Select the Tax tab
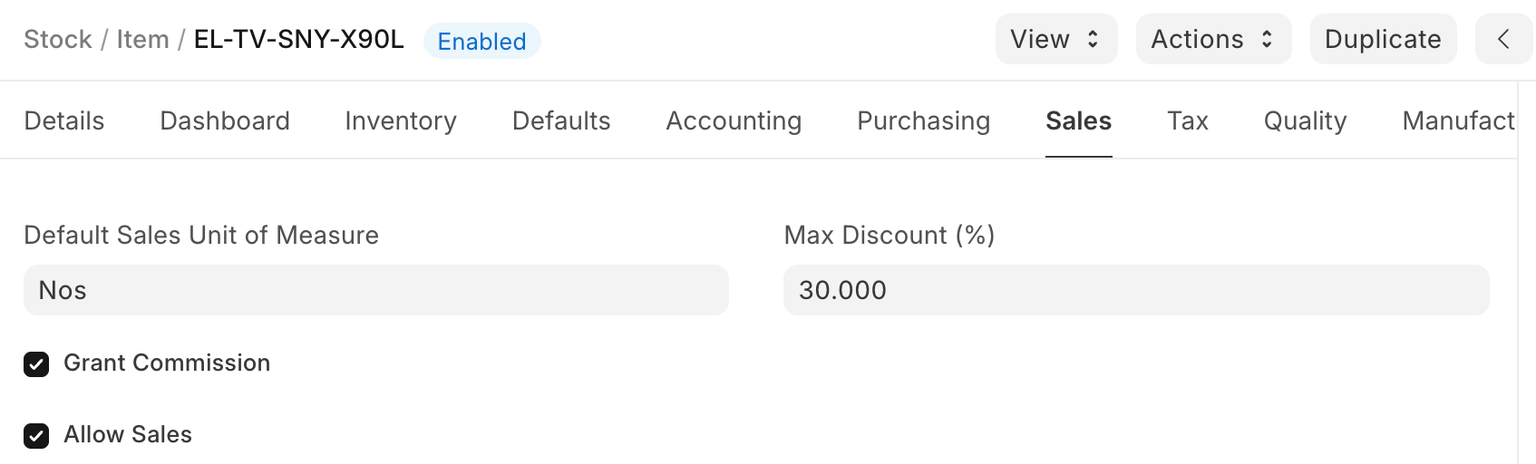The width and height of the screenshot is (1536, 464). (x=1187, y=121)
